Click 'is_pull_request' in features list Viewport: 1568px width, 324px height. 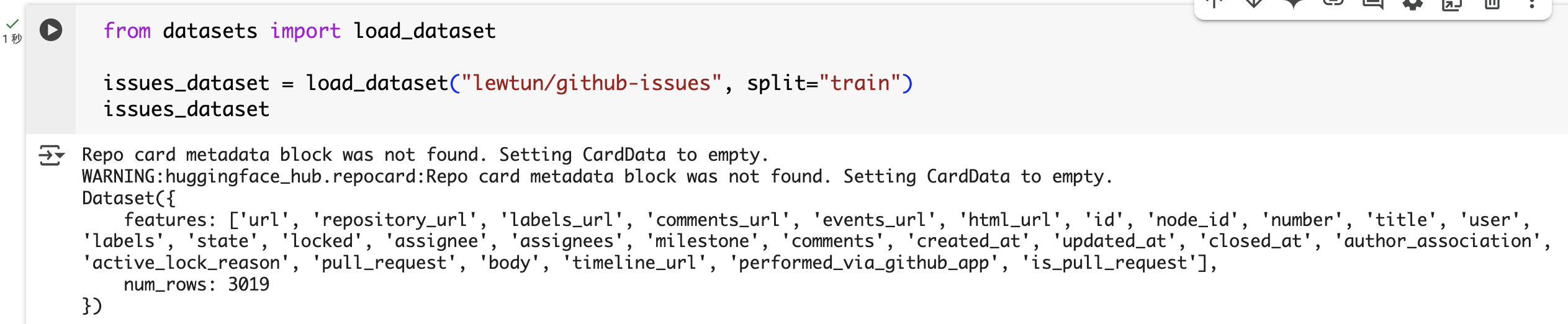1109,263
